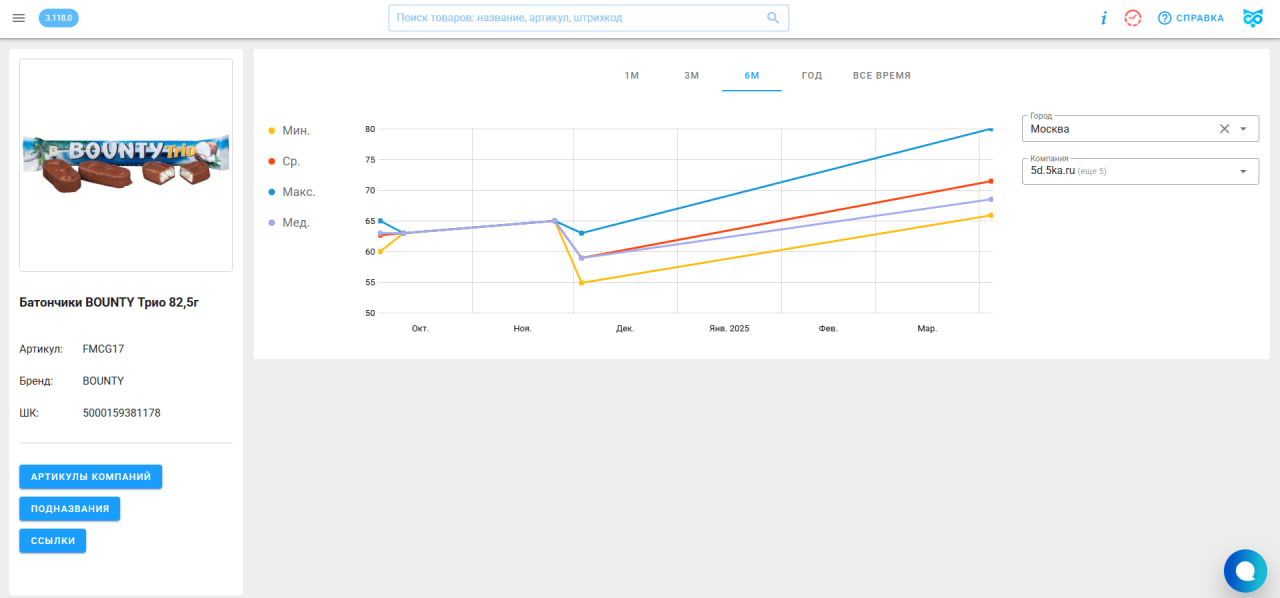Open the Компания dropdown arrow
1280x598 pixels.
(x=1243, y=171)
